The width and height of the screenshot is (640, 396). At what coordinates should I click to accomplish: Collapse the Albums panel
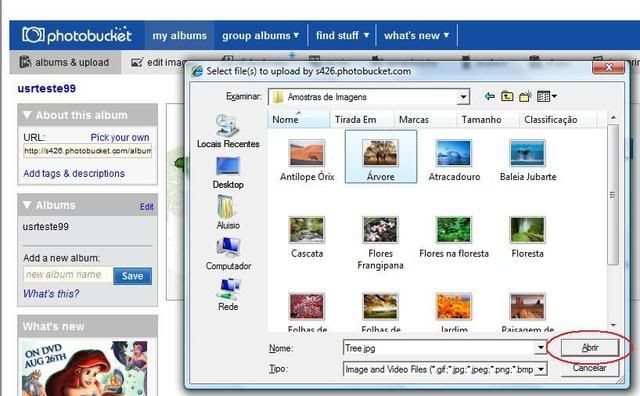pyautogui.click(x=27, y=205)
